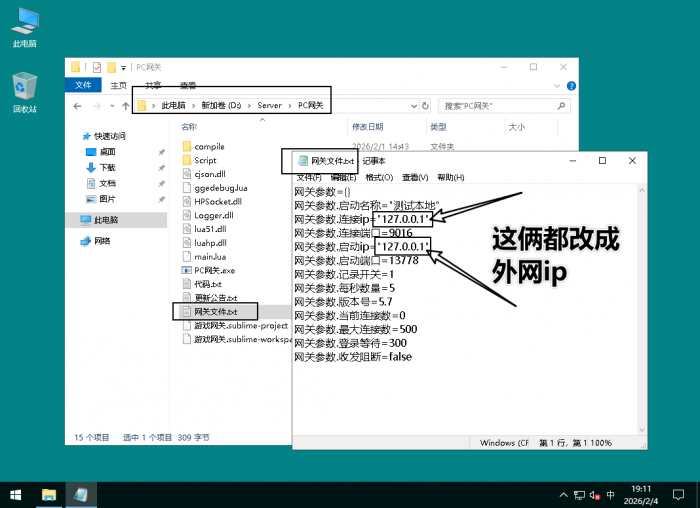Open Notepad 格式(O) menu
This screenshot has width=700, height=508.
(379, 177)
